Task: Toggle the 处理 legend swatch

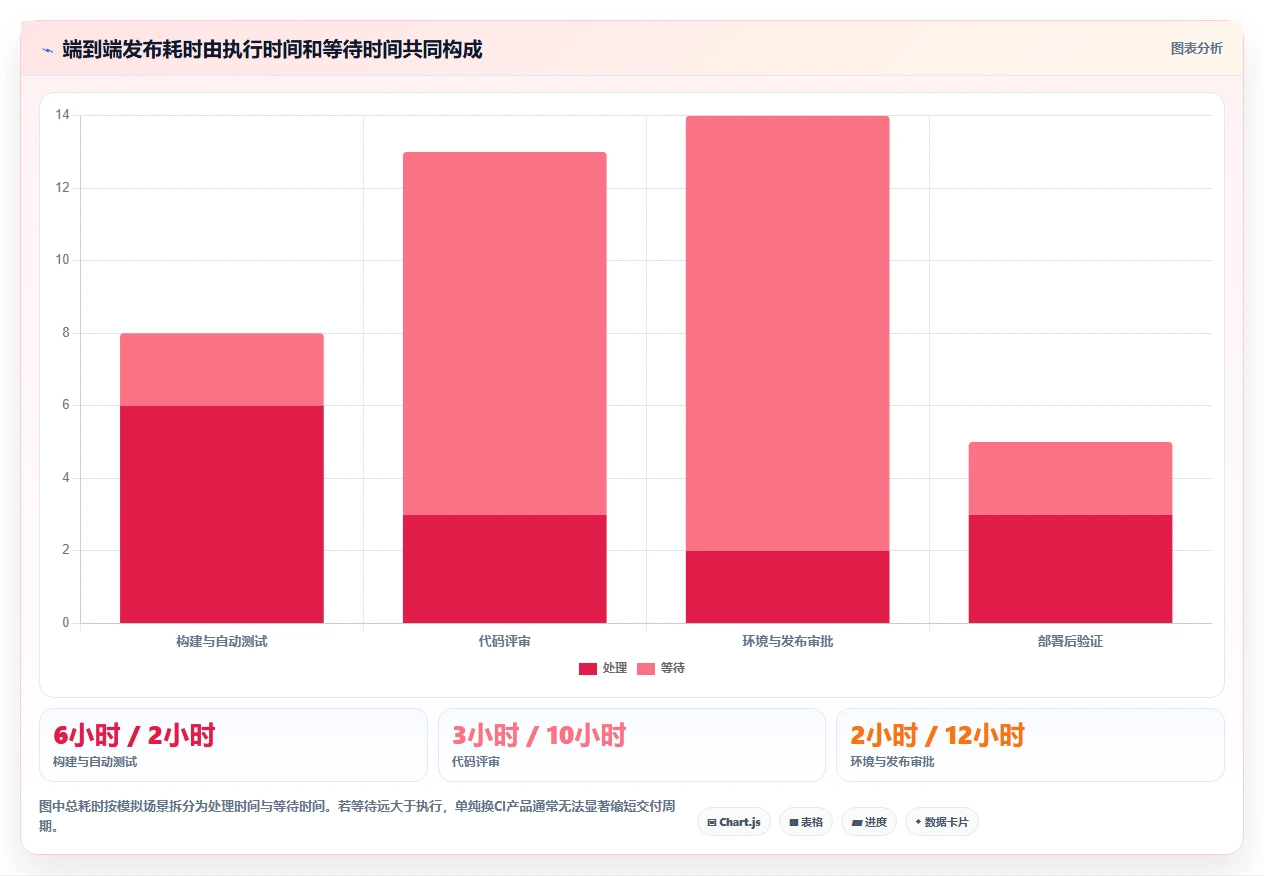Action: [588, 668]
